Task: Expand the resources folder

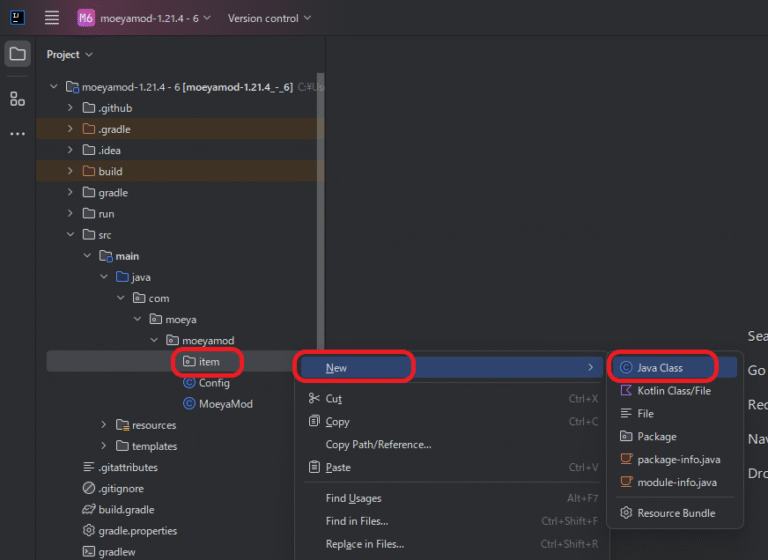Action: coord(104,424)
